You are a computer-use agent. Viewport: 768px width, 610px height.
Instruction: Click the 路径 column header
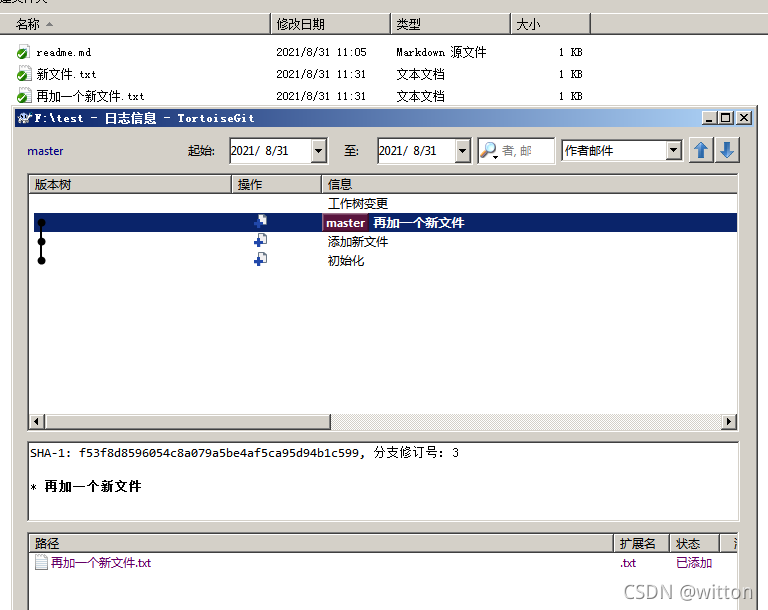click(x=321, y=543)
